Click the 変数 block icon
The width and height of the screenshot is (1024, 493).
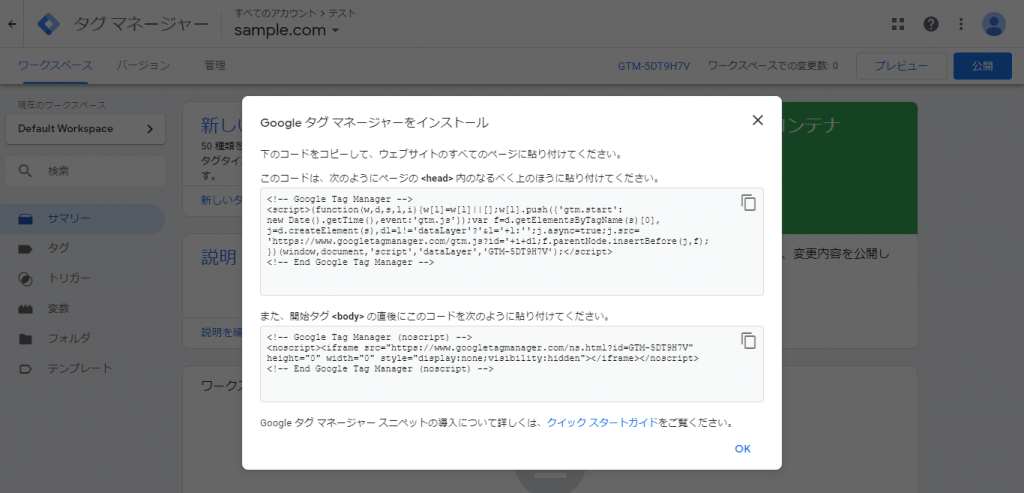[x=25, y=310]
